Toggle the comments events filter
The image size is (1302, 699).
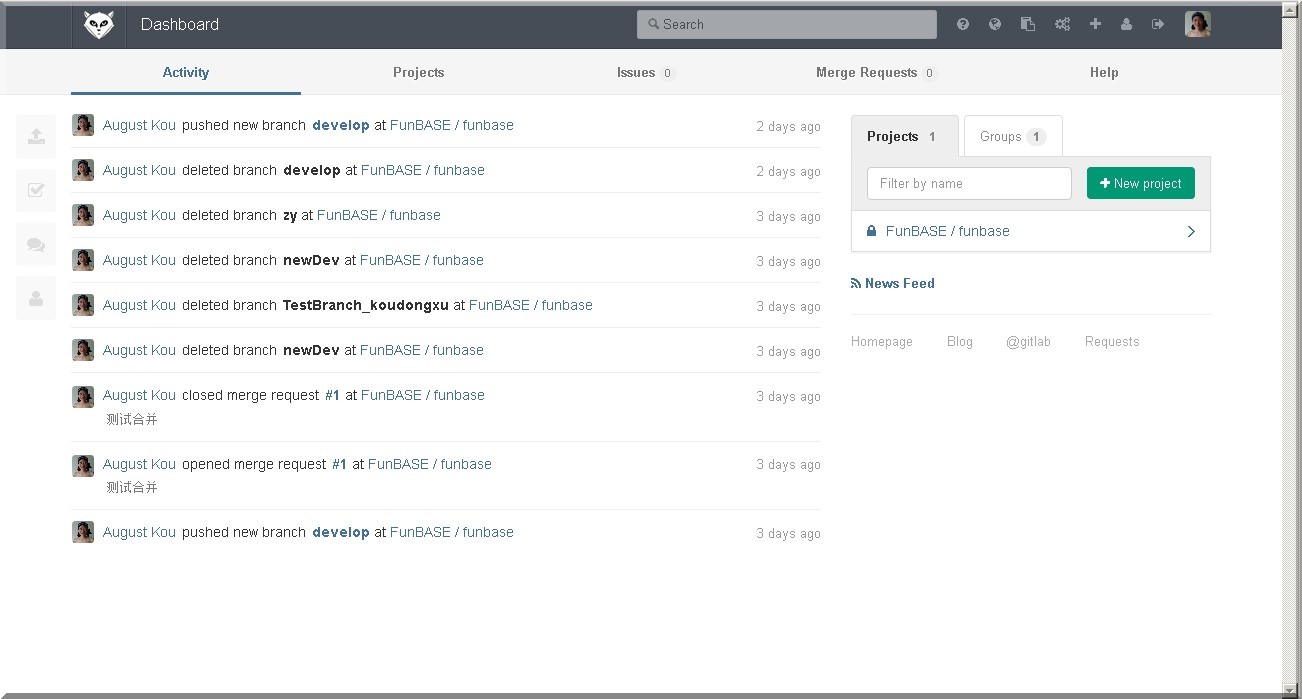[x=36, y=244]
